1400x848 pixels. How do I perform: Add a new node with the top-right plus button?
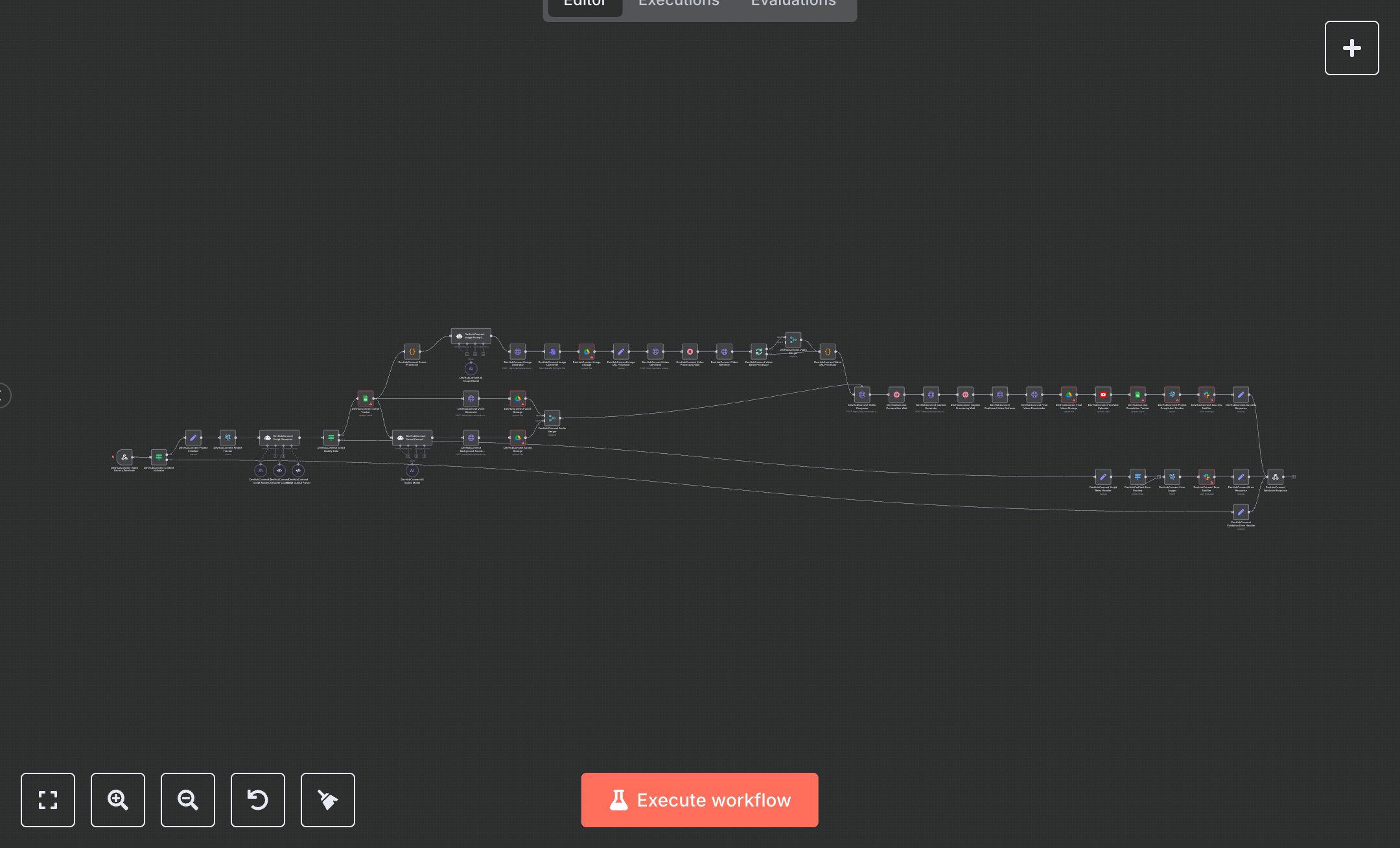point(1352,47)
